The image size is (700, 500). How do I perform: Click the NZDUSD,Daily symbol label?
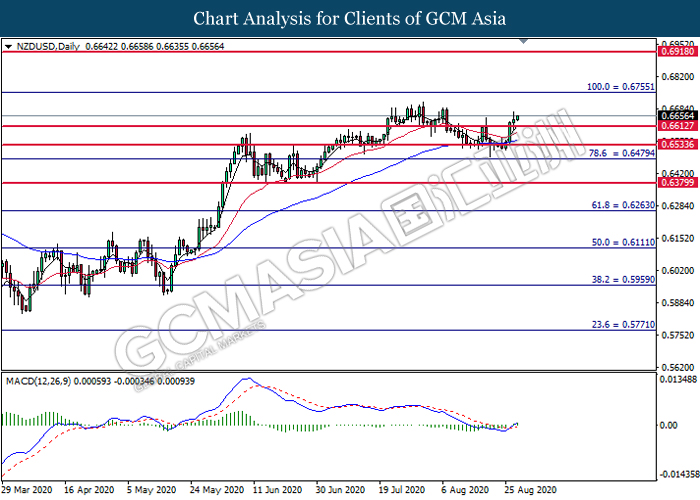point(48,46)
